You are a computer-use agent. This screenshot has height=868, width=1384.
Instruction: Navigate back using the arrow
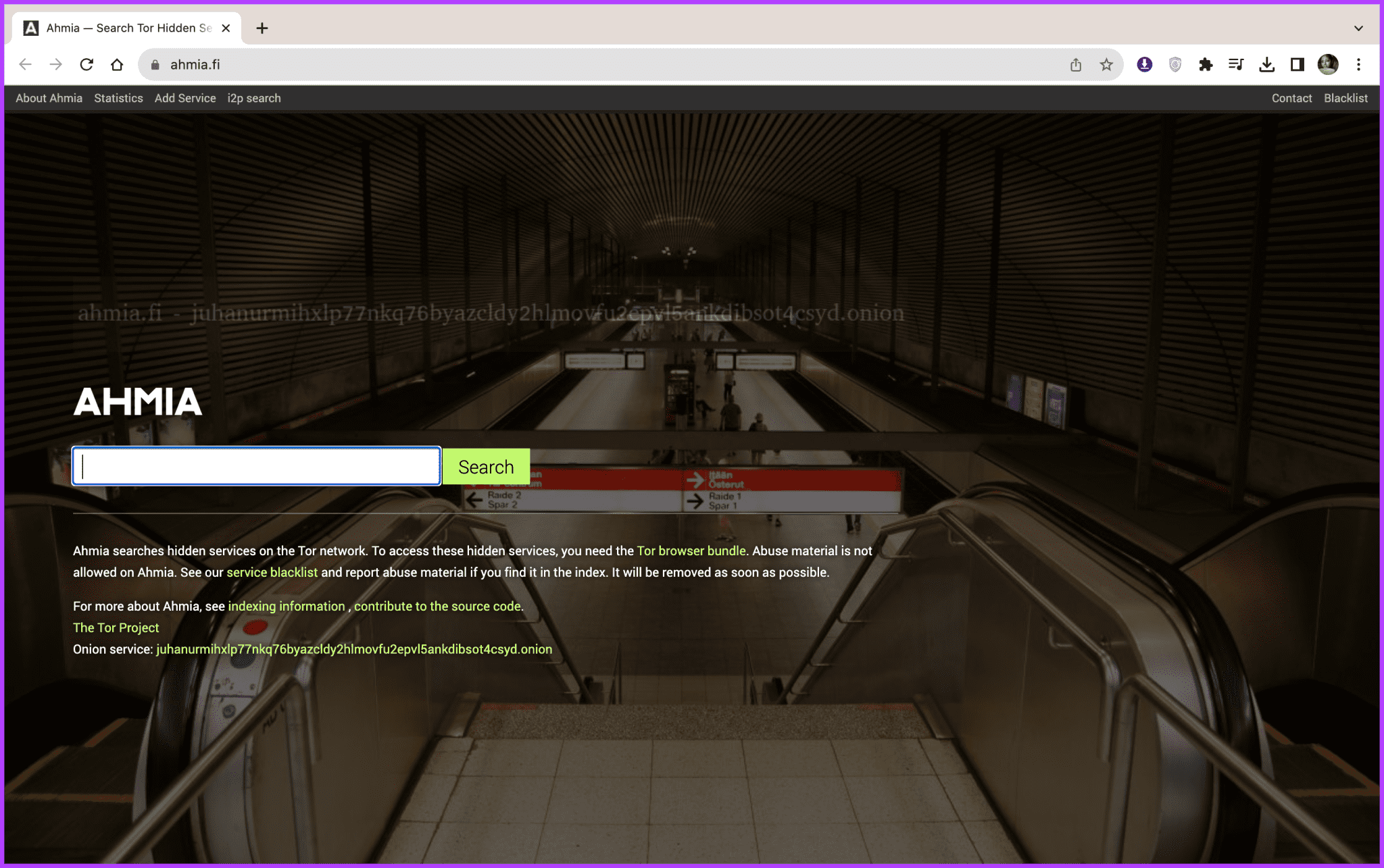(x=25, y=64)
